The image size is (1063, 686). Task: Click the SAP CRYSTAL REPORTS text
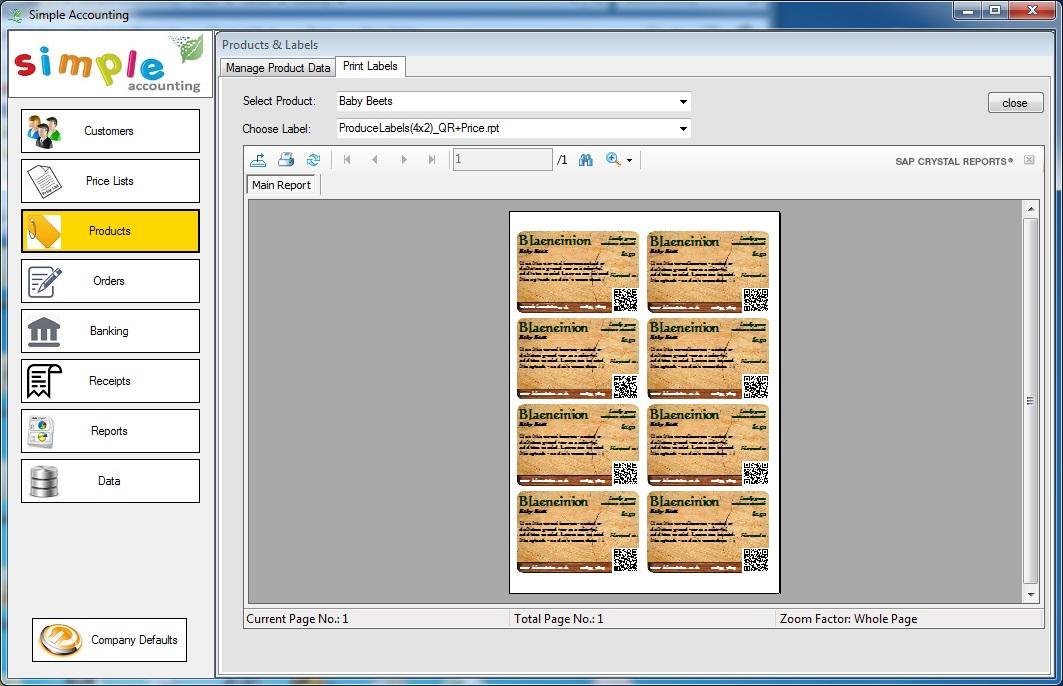954,161
